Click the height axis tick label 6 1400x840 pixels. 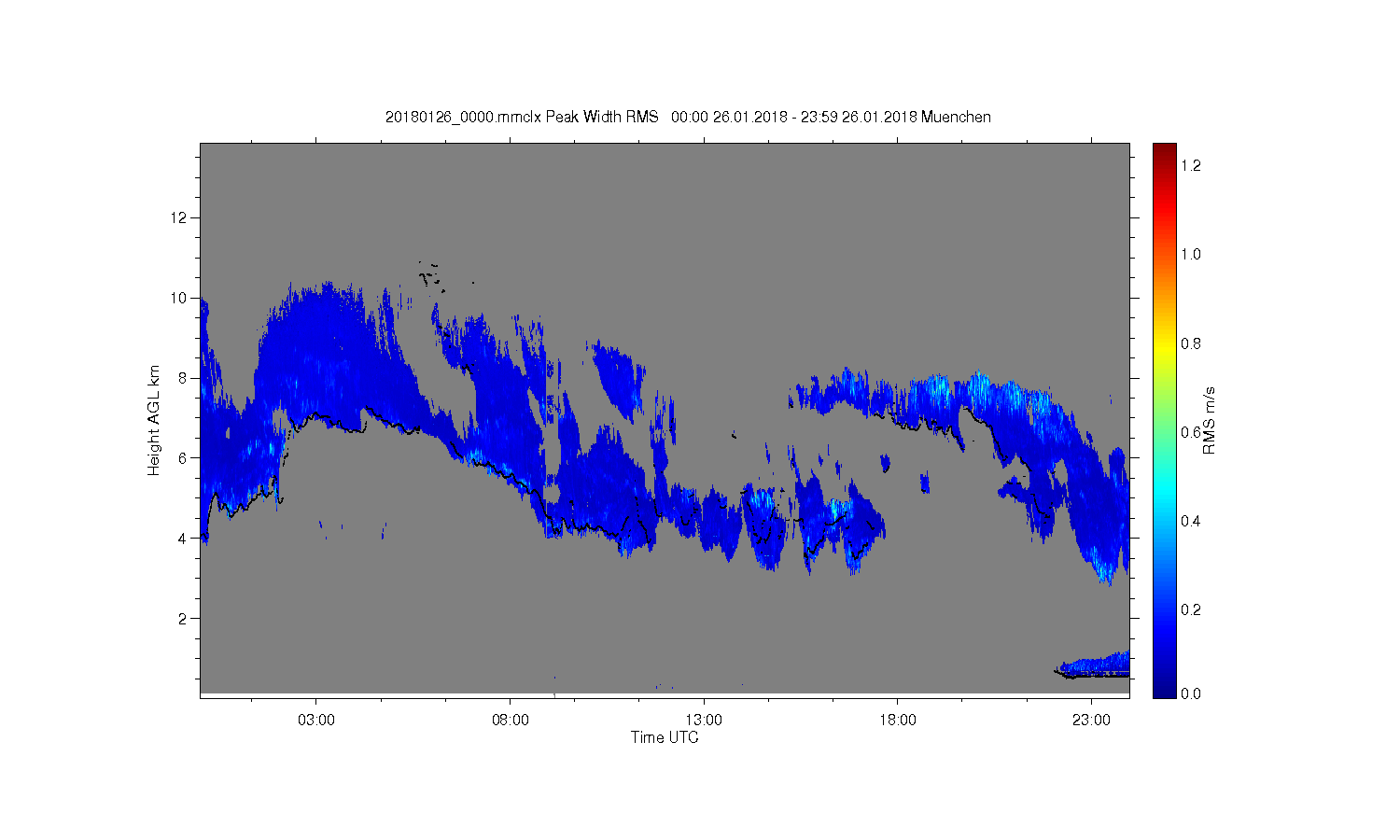(183, 458)
